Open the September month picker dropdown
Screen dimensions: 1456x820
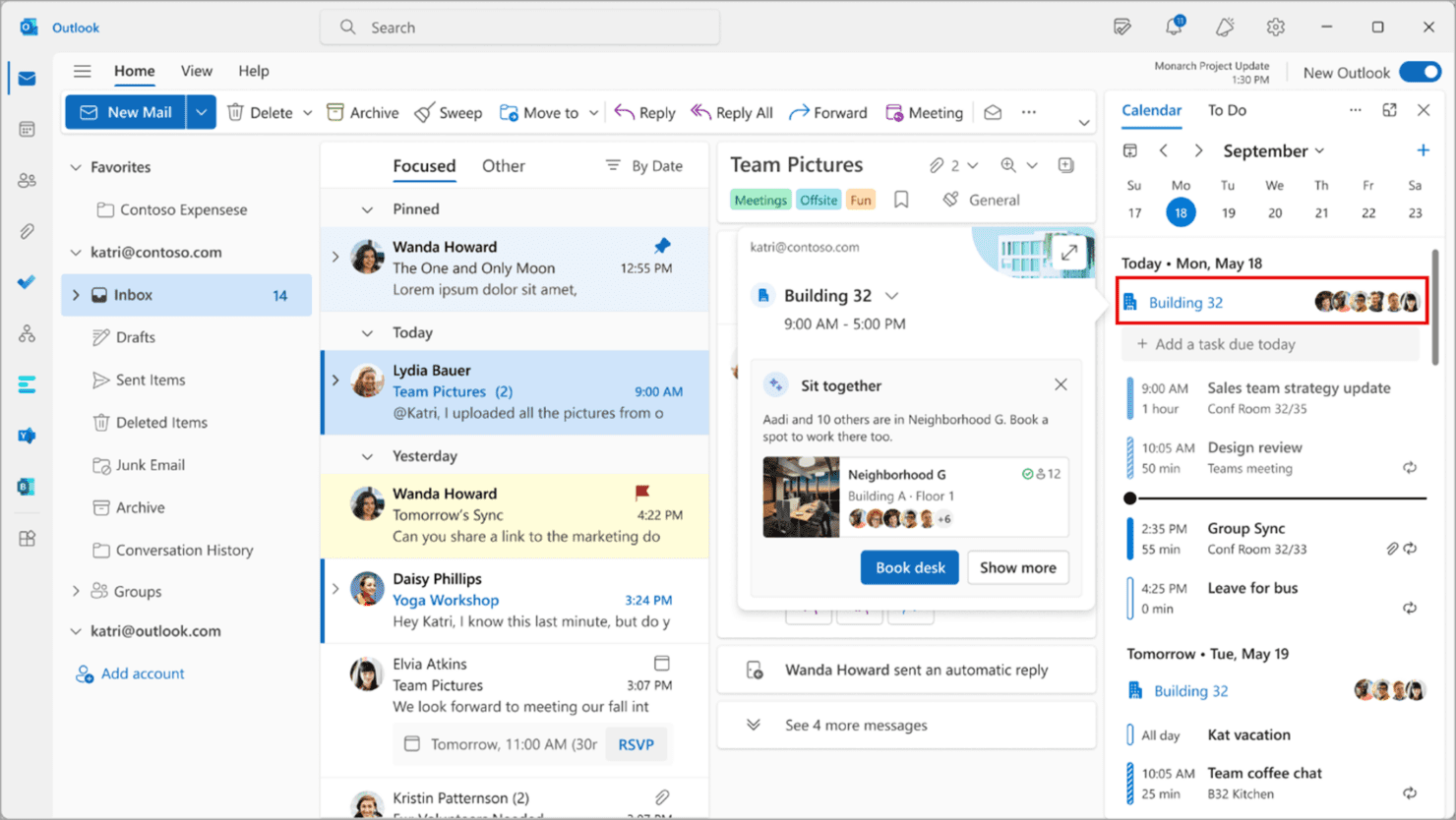1274,150
